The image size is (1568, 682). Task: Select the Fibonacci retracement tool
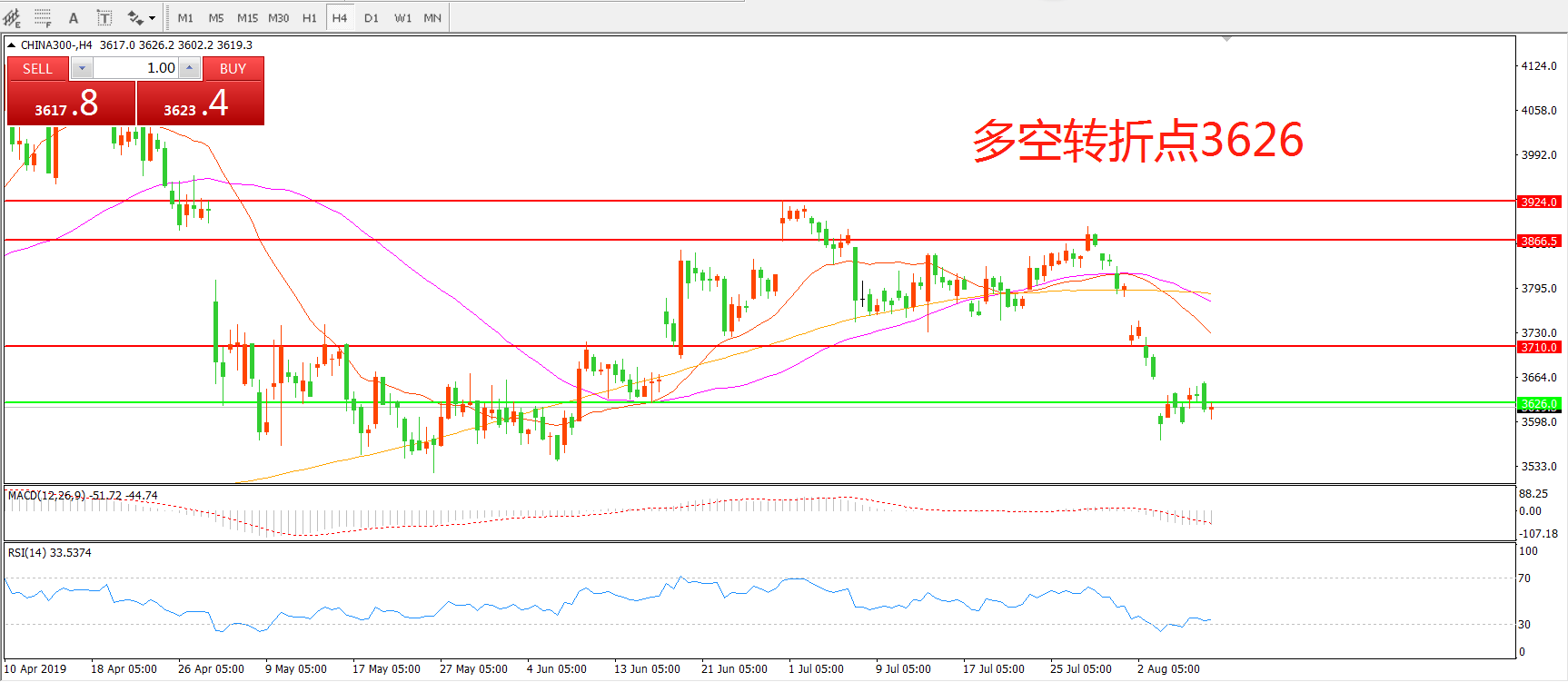tap(43, 17)
